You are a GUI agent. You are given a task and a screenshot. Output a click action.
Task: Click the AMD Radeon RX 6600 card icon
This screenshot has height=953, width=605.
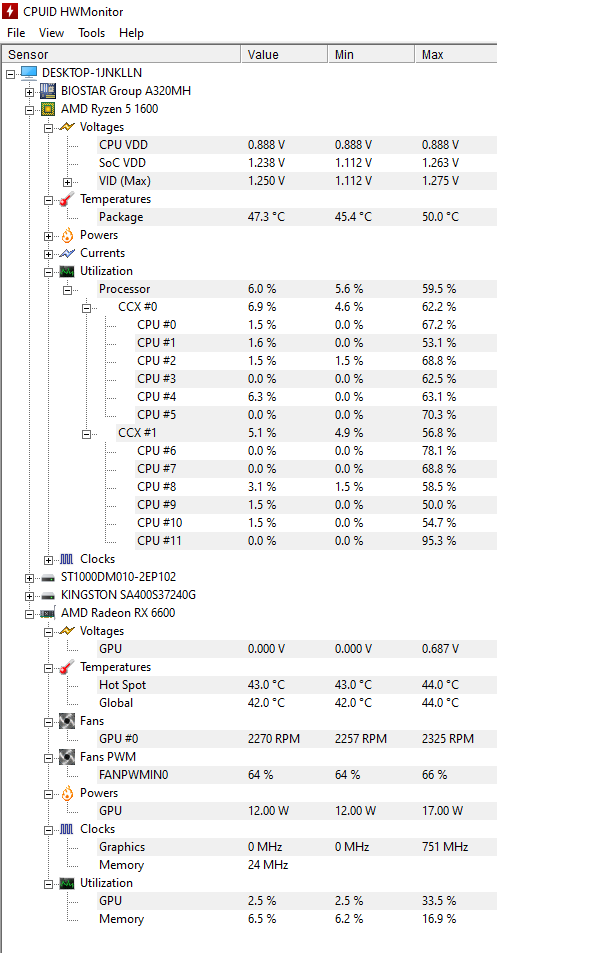(x=47, y=613)
